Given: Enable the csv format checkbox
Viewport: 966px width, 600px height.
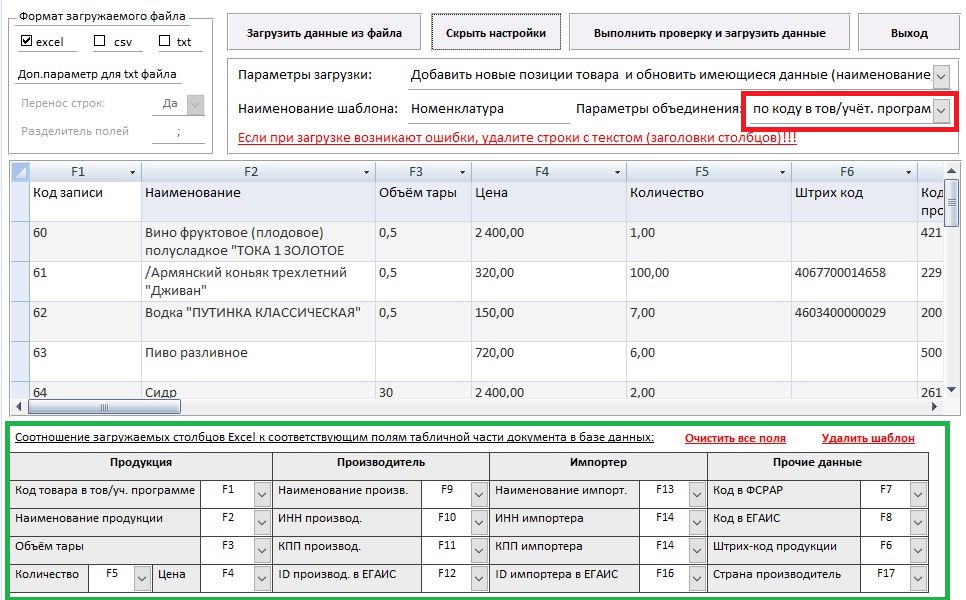Looking at the screenshot, I should pyautogui.click(x=99, y=42).
